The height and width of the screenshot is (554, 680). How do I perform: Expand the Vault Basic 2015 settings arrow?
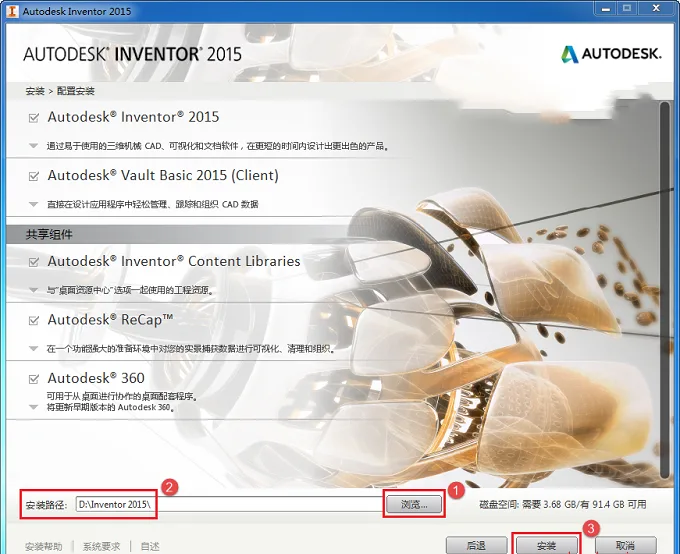coord(33,204)
